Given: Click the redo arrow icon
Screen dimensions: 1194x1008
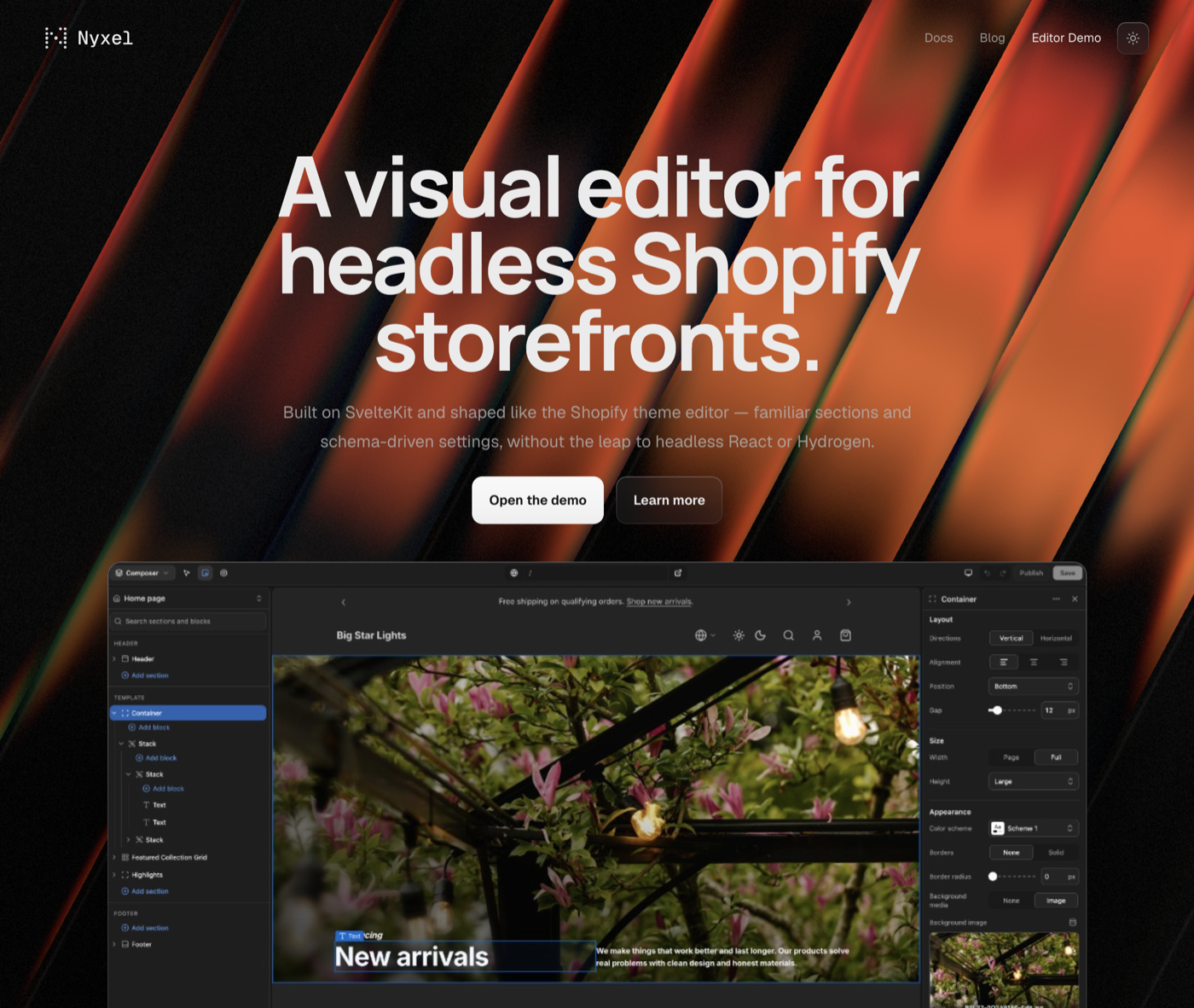Looking at the screenshot, I should click(x=1003, y=573).
